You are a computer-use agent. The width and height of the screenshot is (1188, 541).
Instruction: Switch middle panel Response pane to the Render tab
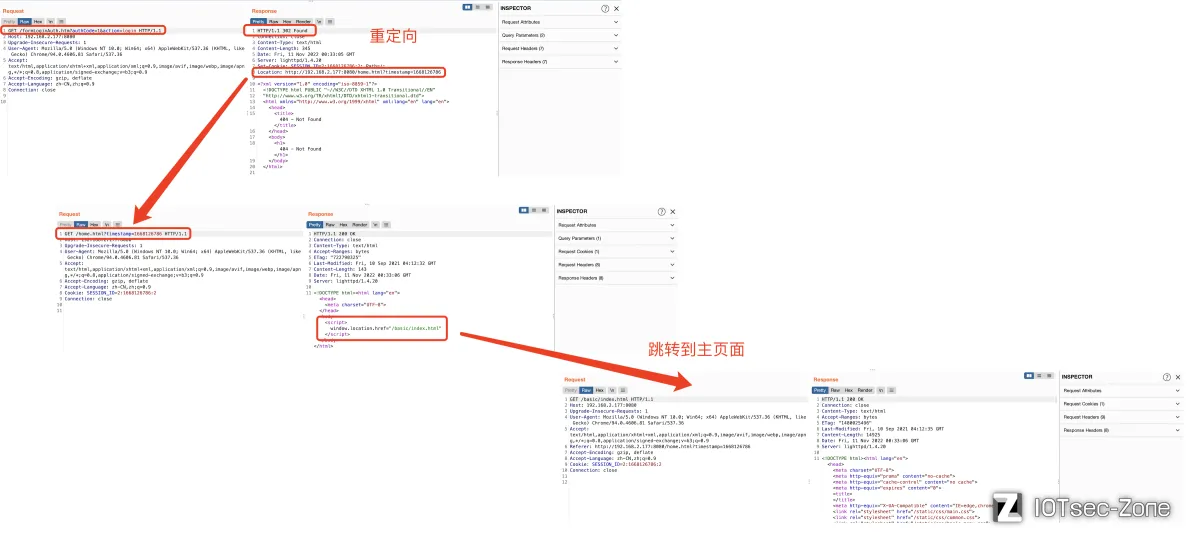(360, 224)
